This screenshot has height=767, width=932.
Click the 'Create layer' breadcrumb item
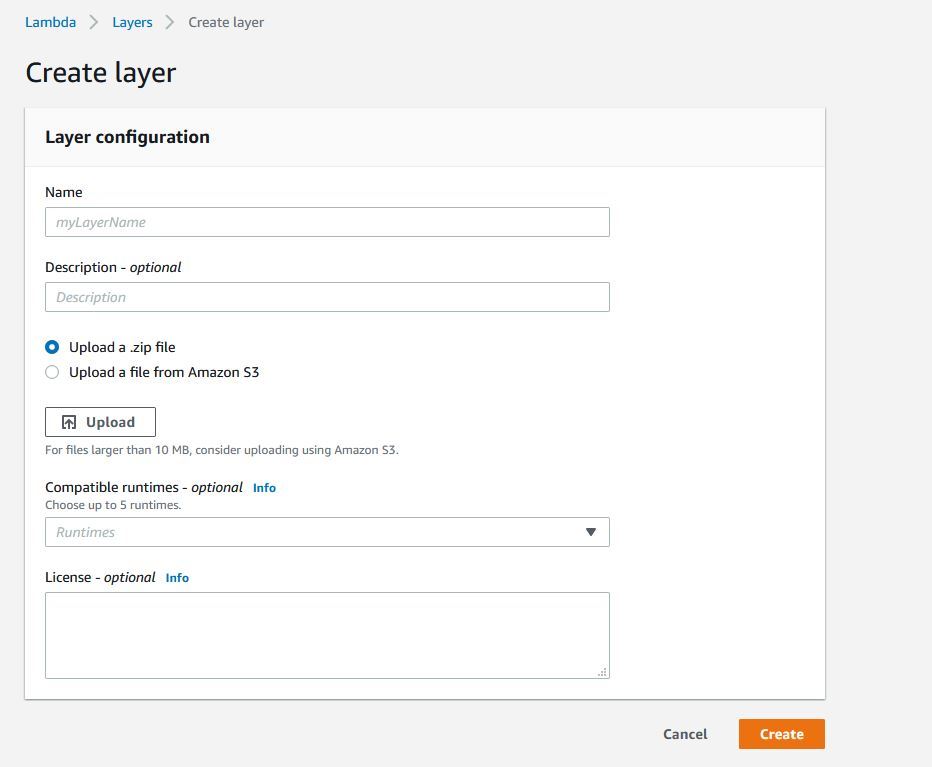[x=226, y=22]
